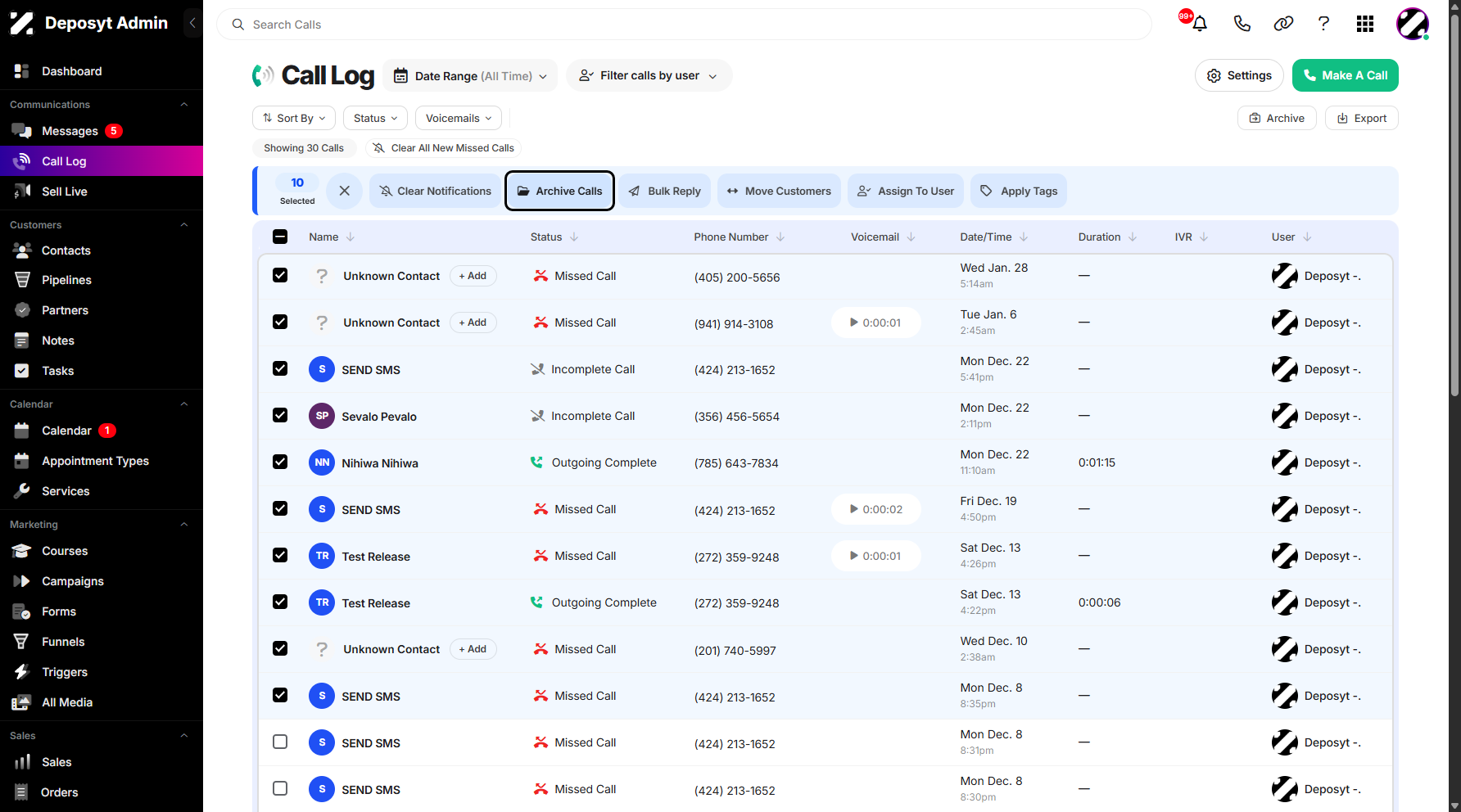Deselect all using the X icon
The height and width of the screenshot is (812, 1461).
tap(345, 191)
